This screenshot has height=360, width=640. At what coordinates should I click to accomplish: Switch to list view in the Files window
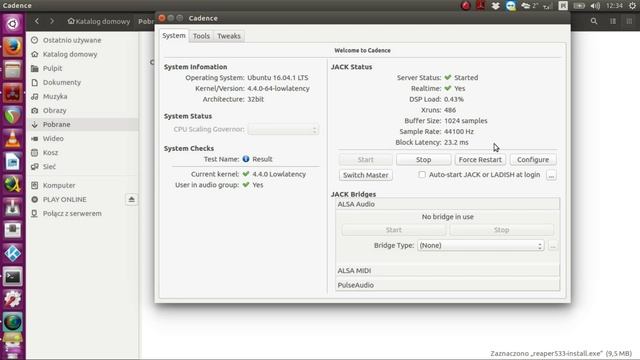[x=613, y=21]
